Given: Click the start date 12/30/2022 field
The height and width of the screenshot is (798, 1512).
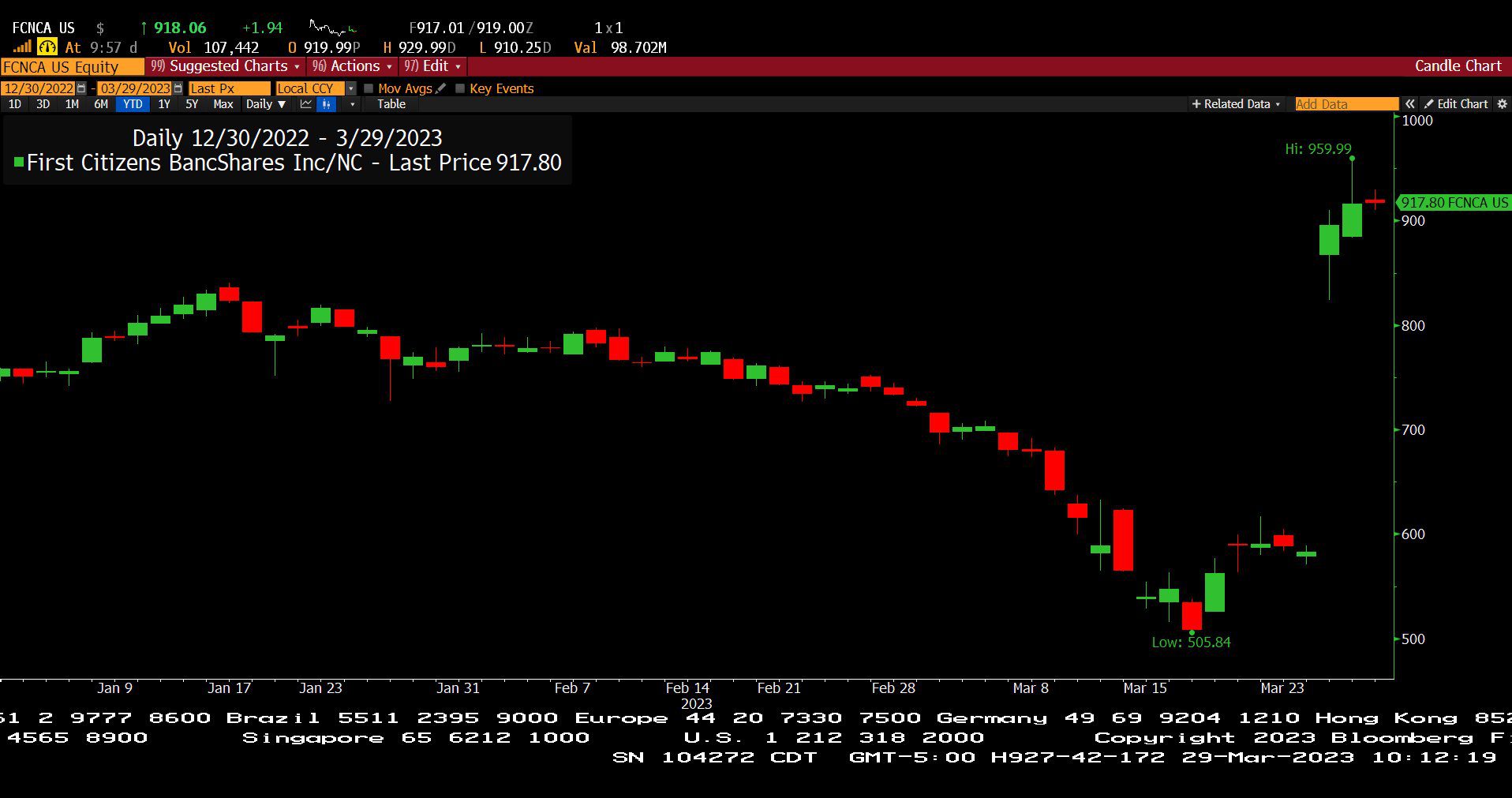Looking at the screenshot, I should coord(38,88).
